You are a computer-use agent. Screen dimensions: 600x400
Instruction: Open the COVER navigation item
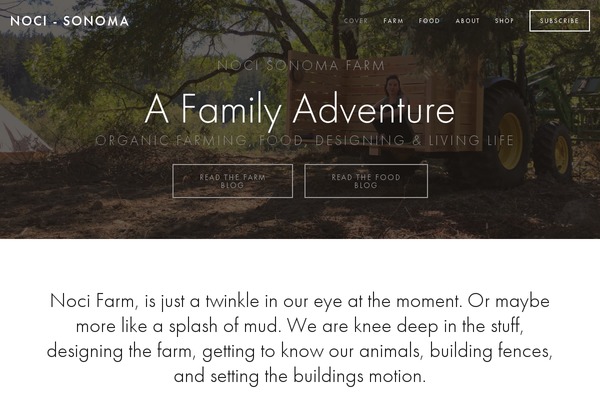click(x=356, y=21)
